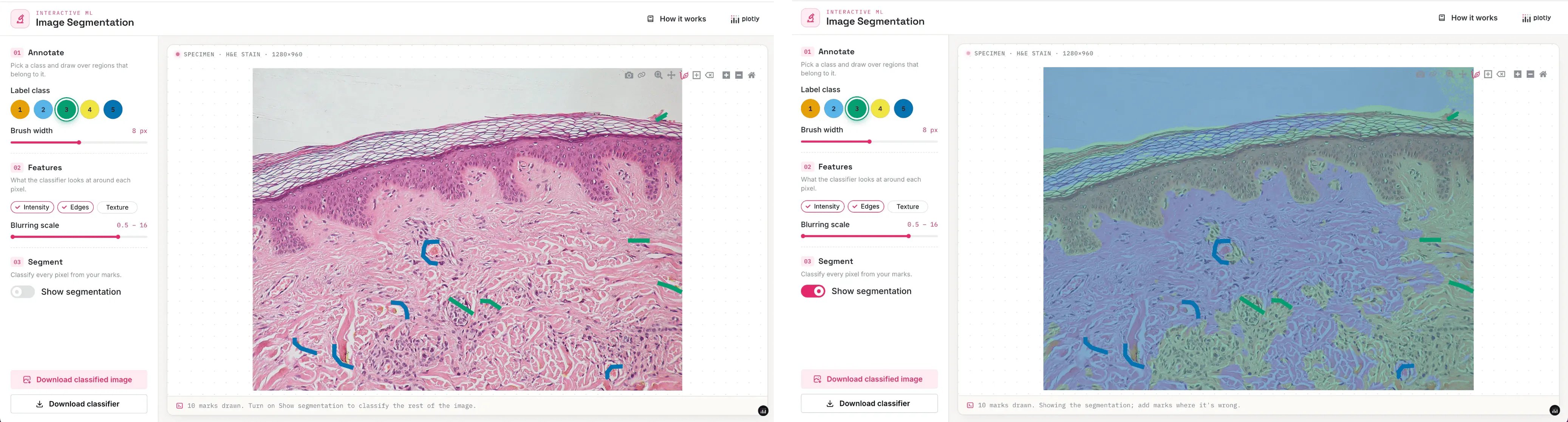Open How it works in segmentation-on view
1568x422 pixels.
(1467, 18)
